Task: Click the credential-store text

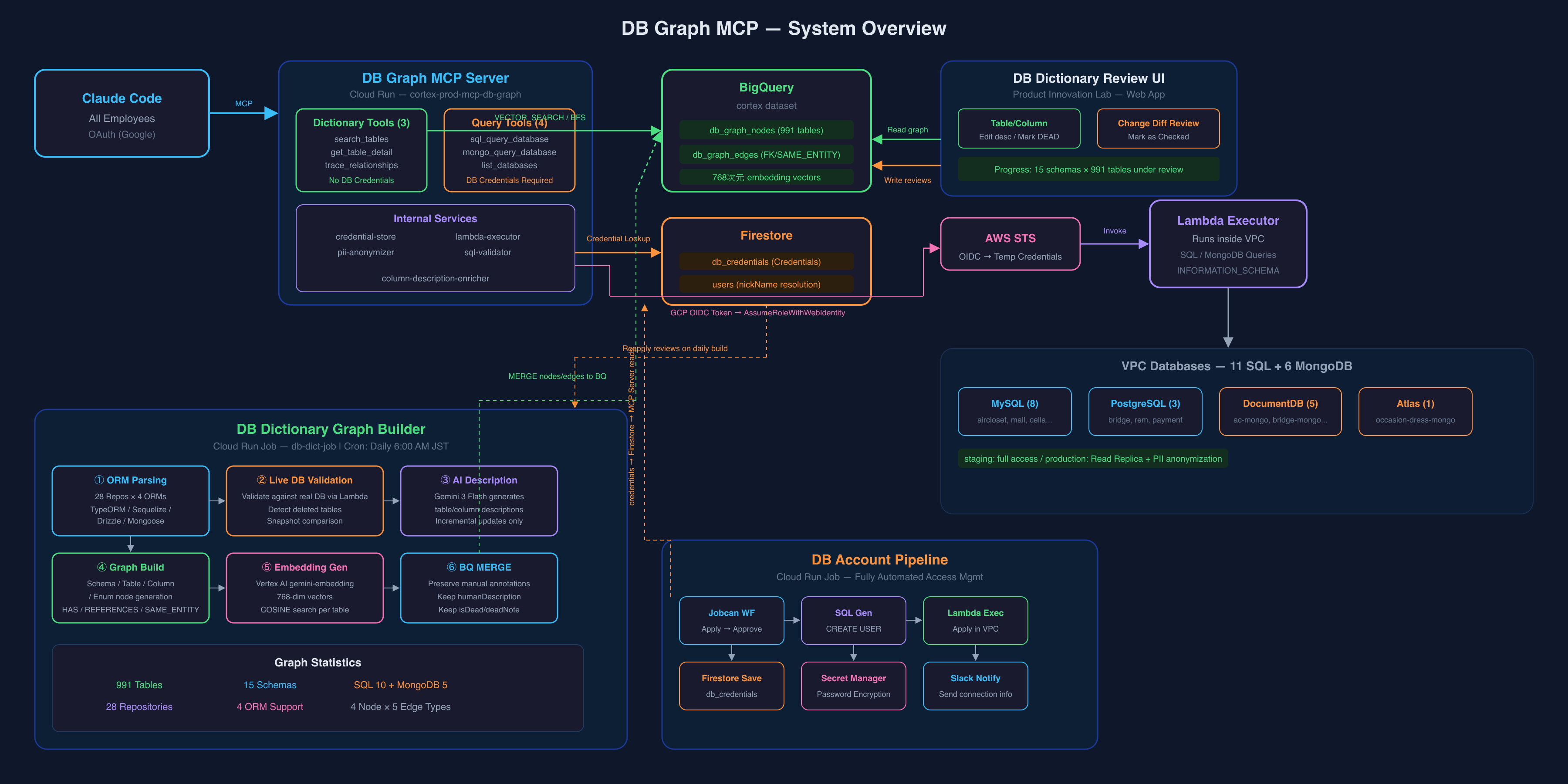Action: click(x=365, y=236)
